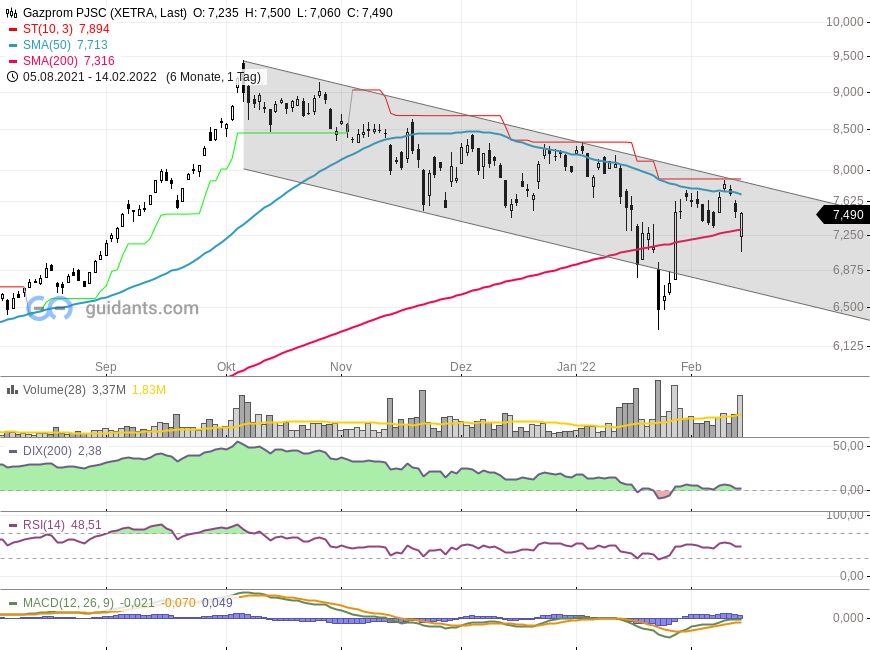Click the 9,000 price axis label
The width and height of the screenshot is (870, 650).
tap(848, 92)
